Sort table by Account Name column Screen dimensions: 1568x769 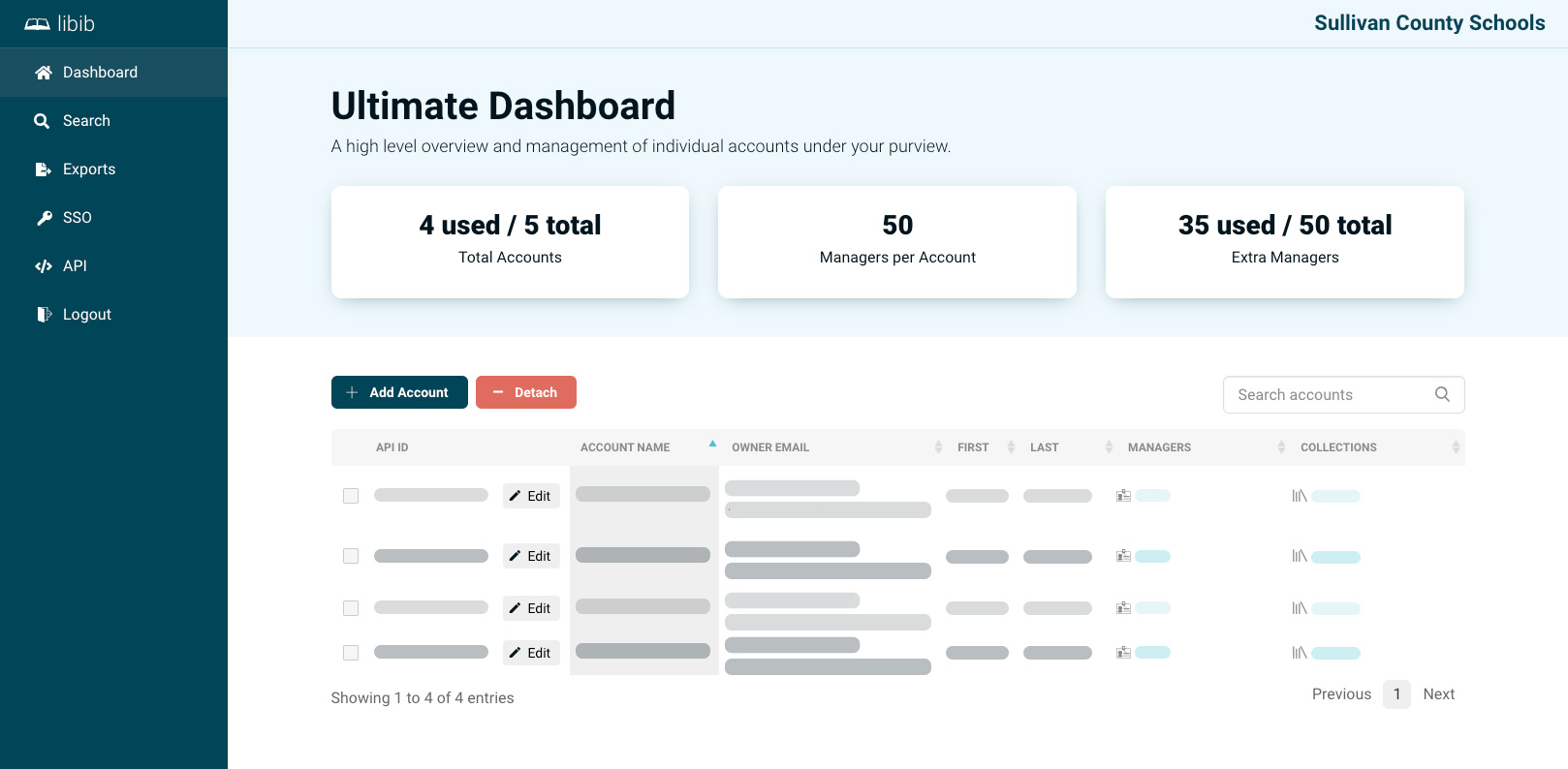625,447
